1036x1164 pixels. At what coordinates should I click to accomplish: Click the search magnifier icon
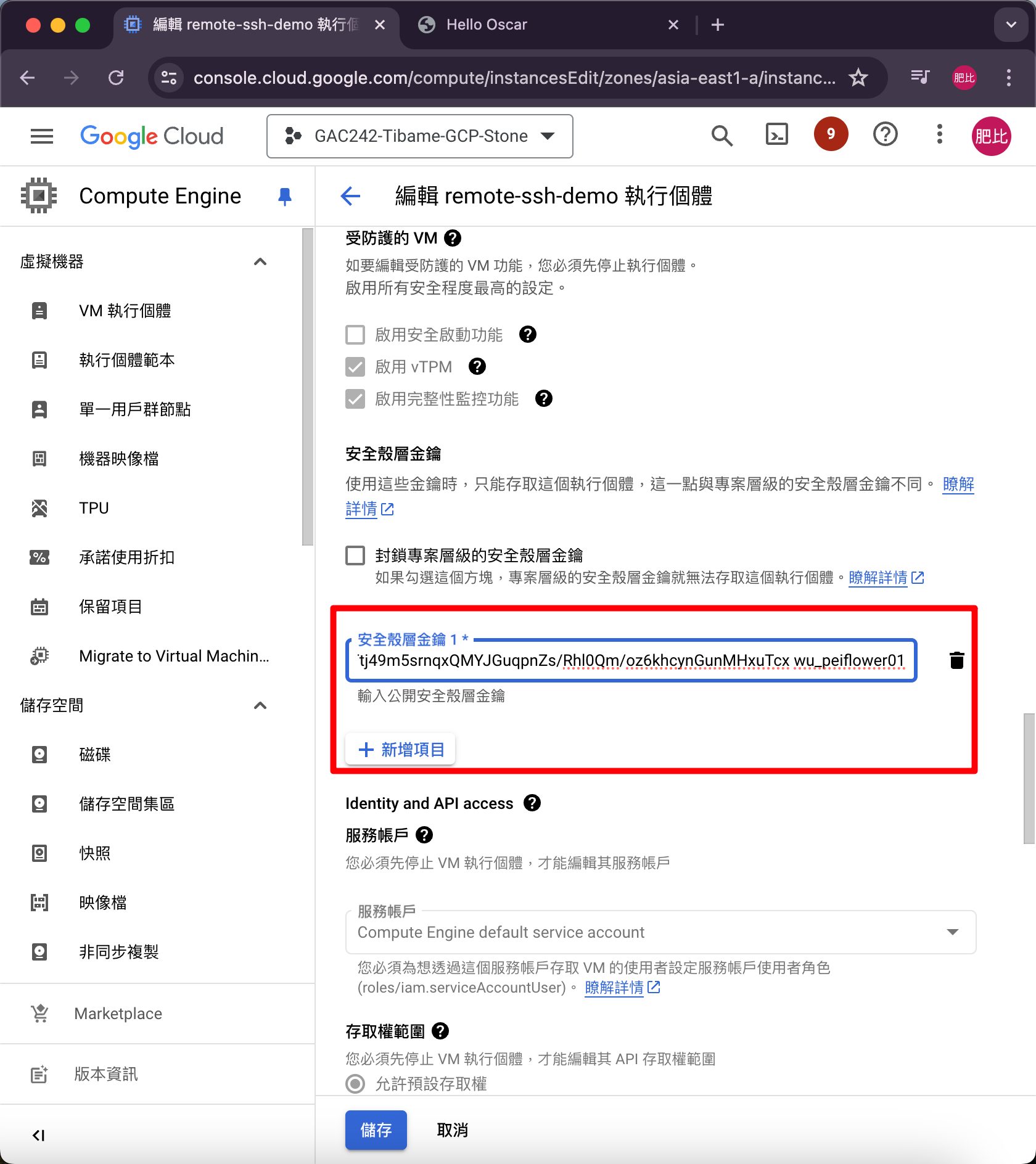[721, 135]
